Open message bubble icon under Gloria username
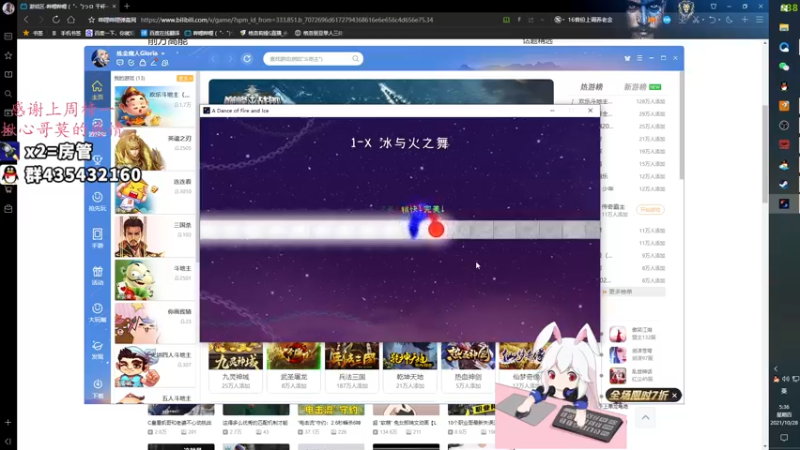Image resolution: width=800 pixels, height=450 pixels. click(120, 63)
